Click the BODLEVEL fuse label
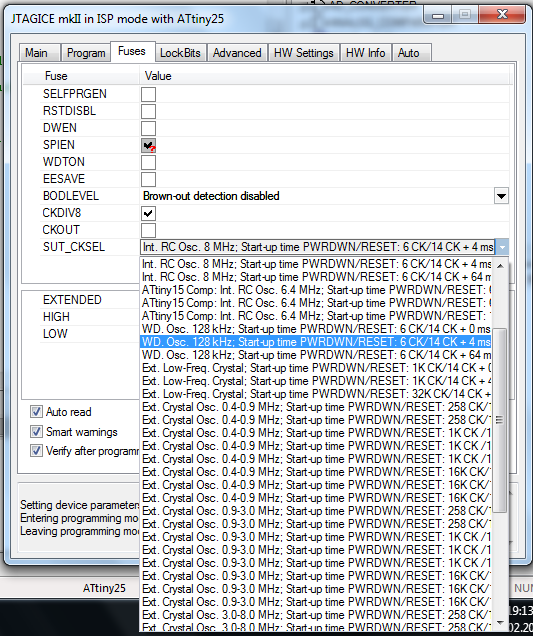This screenshot has width=533, height=636. click(x=71, y=196)
